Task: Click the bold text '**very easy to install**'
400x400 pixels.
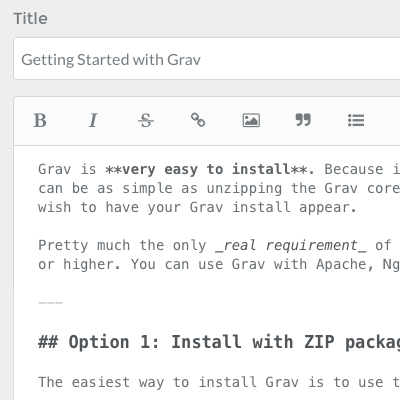Action: click(210, 169)
